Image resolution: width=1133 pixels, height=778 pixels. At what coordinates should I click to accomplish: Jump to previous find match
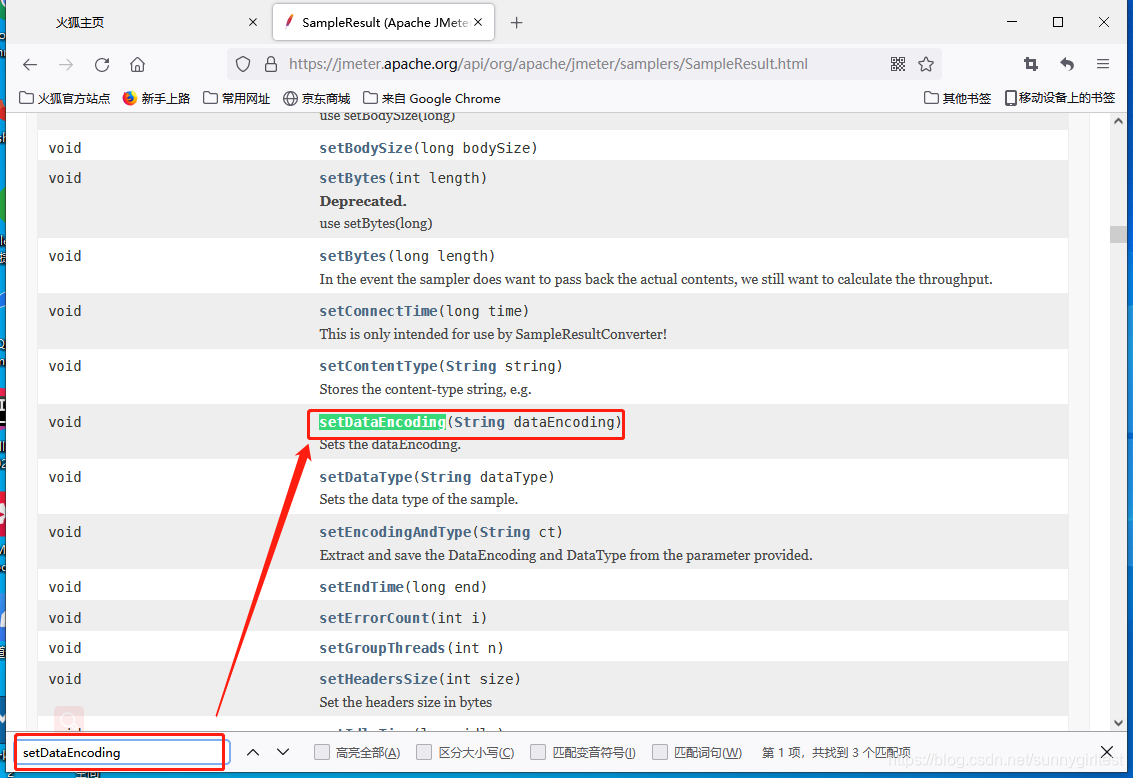253,752
